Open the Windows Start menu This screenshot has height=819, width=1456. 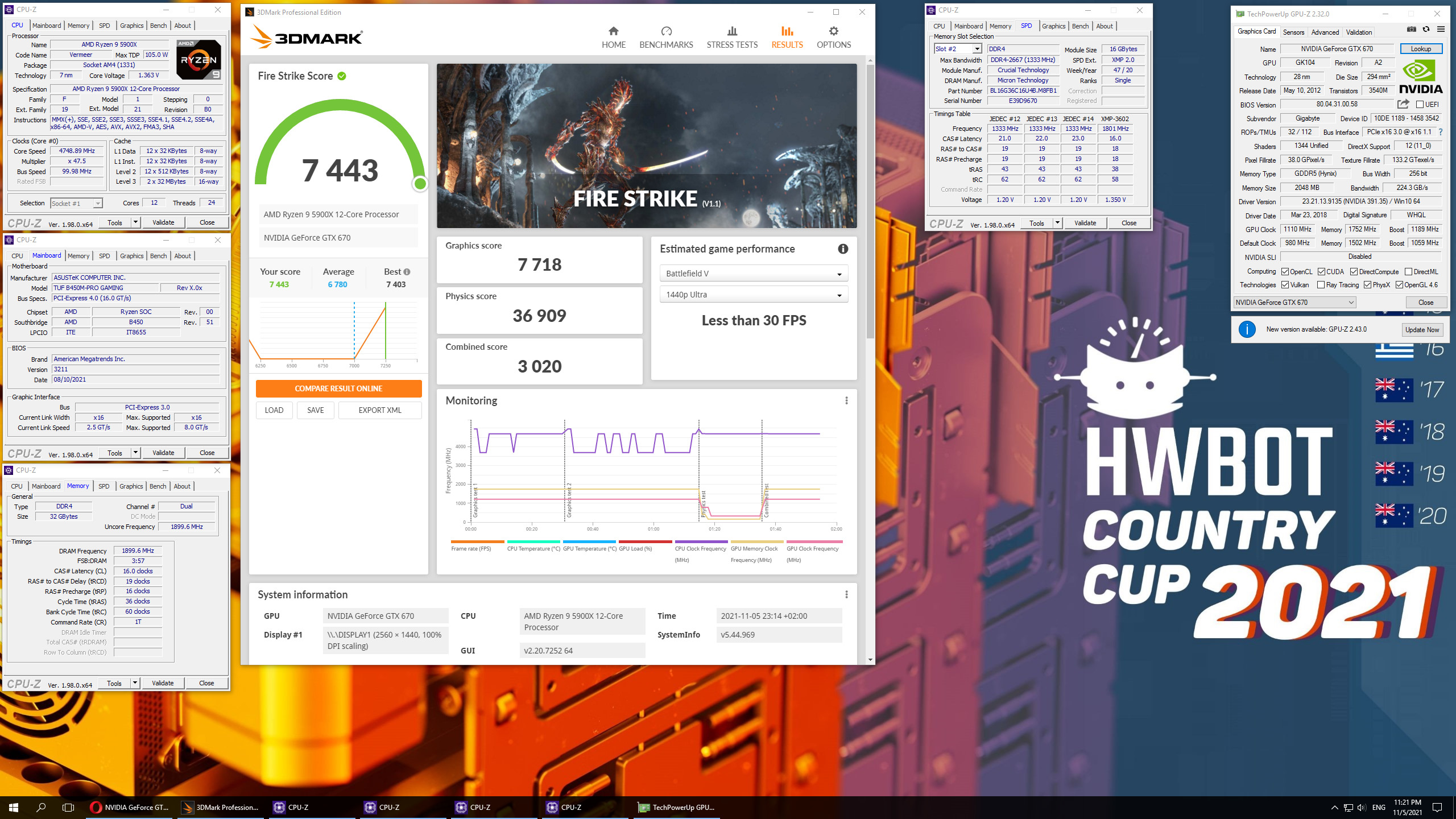14,807
